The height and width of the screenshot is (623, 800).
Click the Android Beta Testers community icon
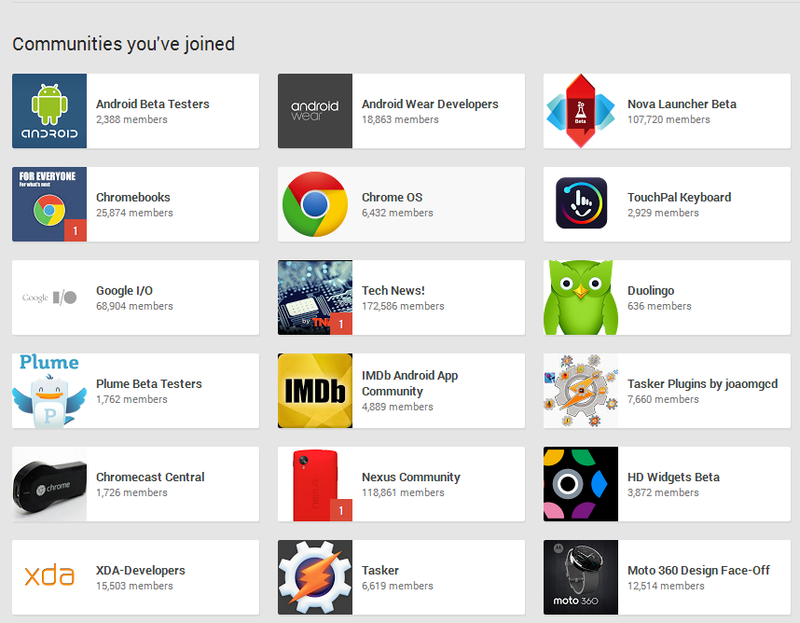(48, 111)
